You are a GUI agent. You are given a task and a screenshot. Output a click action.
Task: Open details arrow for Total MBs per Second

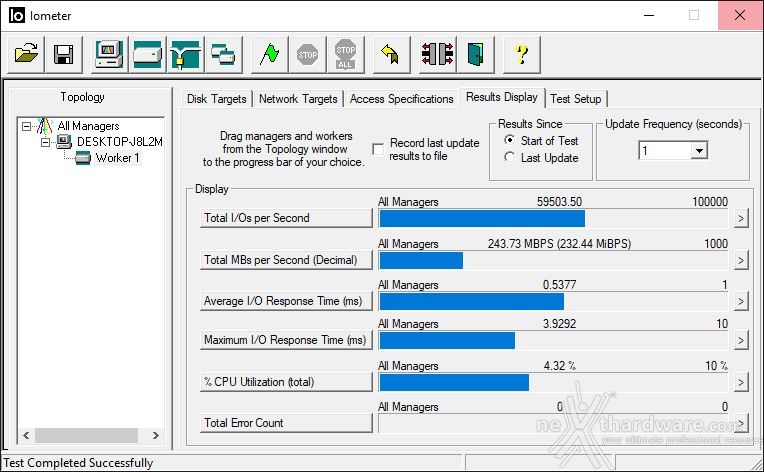point(741,260)
